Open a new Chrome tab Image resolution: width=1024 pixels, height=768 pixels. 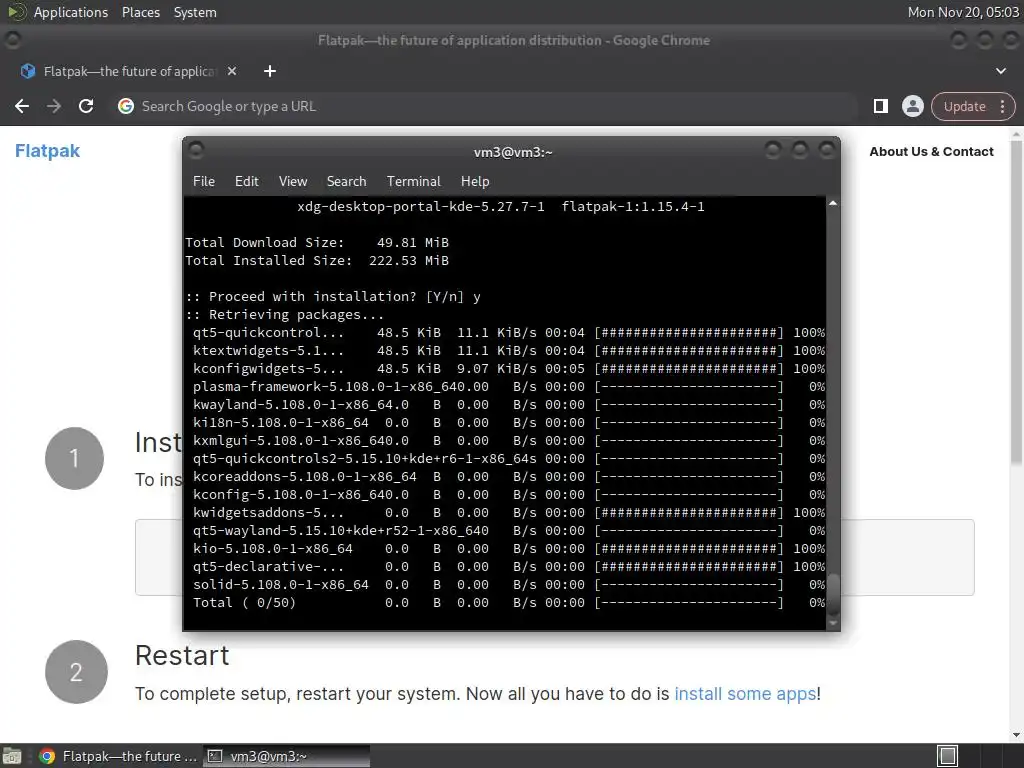(270, 71)
